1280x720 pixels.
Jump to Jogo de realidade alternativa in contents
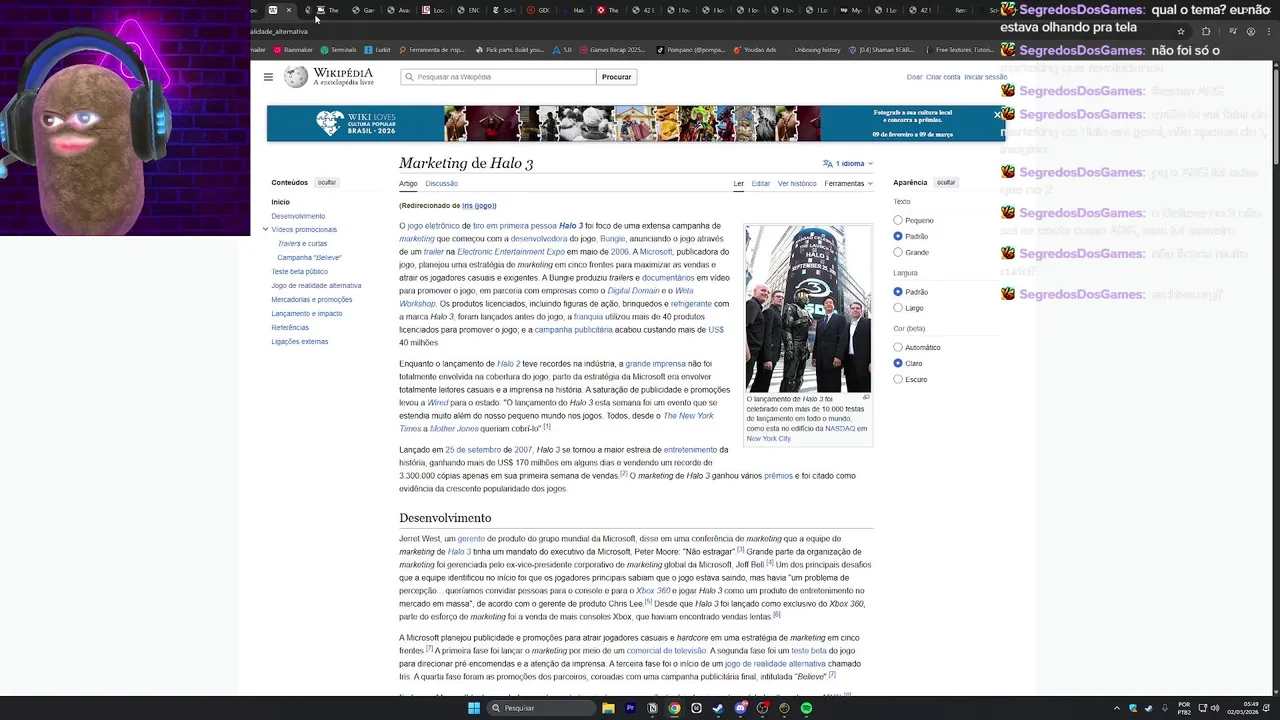(x=316, y=286)
